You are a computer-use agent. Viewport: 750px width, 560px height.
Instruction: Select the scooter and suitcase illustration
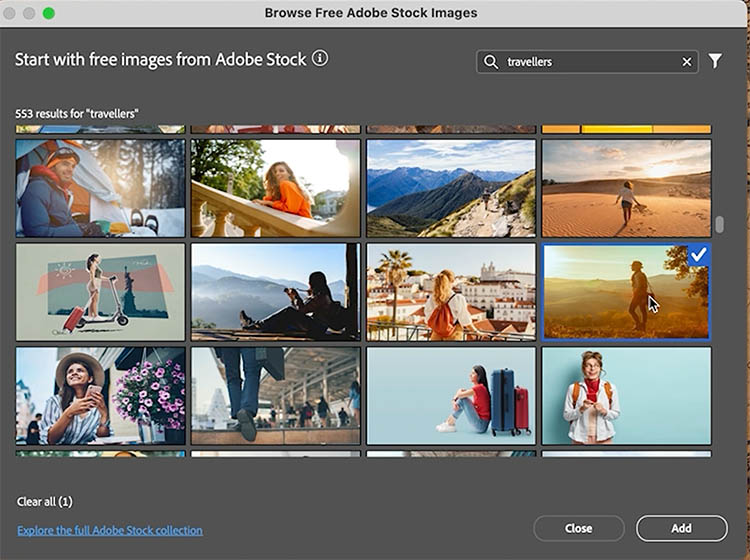100,292
